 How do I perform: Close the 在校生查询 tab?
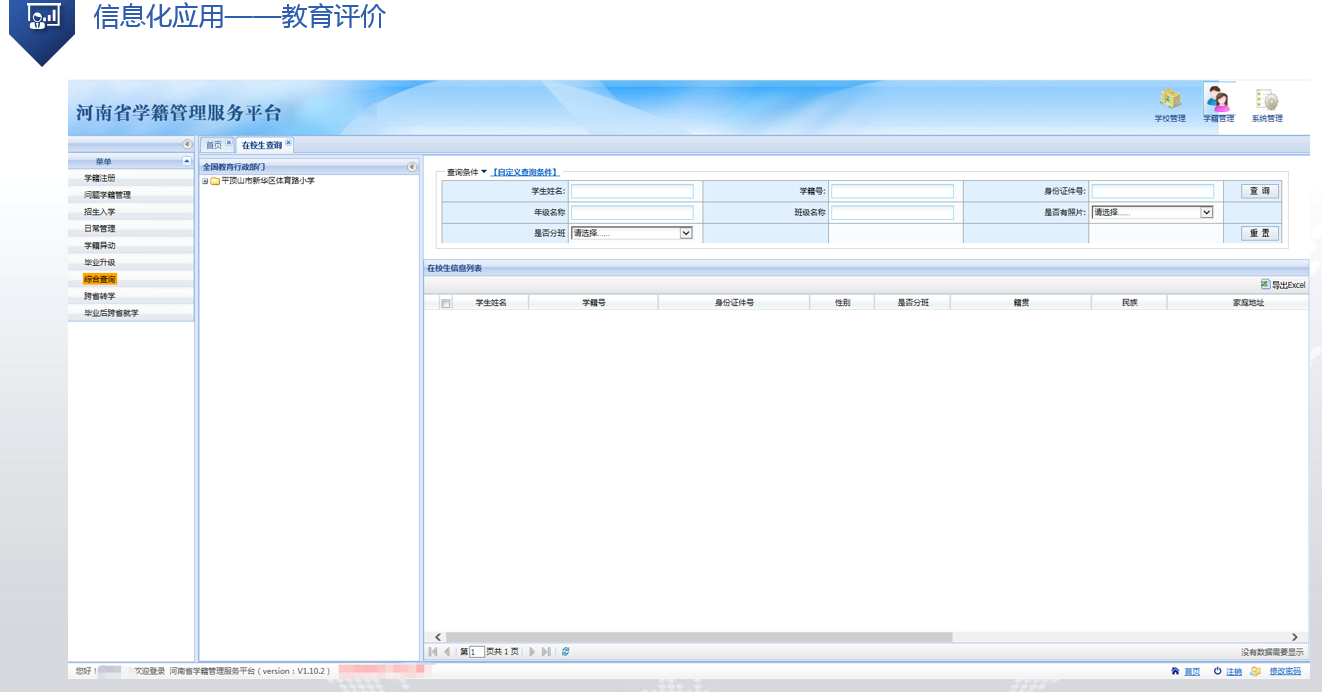point(289,143)
